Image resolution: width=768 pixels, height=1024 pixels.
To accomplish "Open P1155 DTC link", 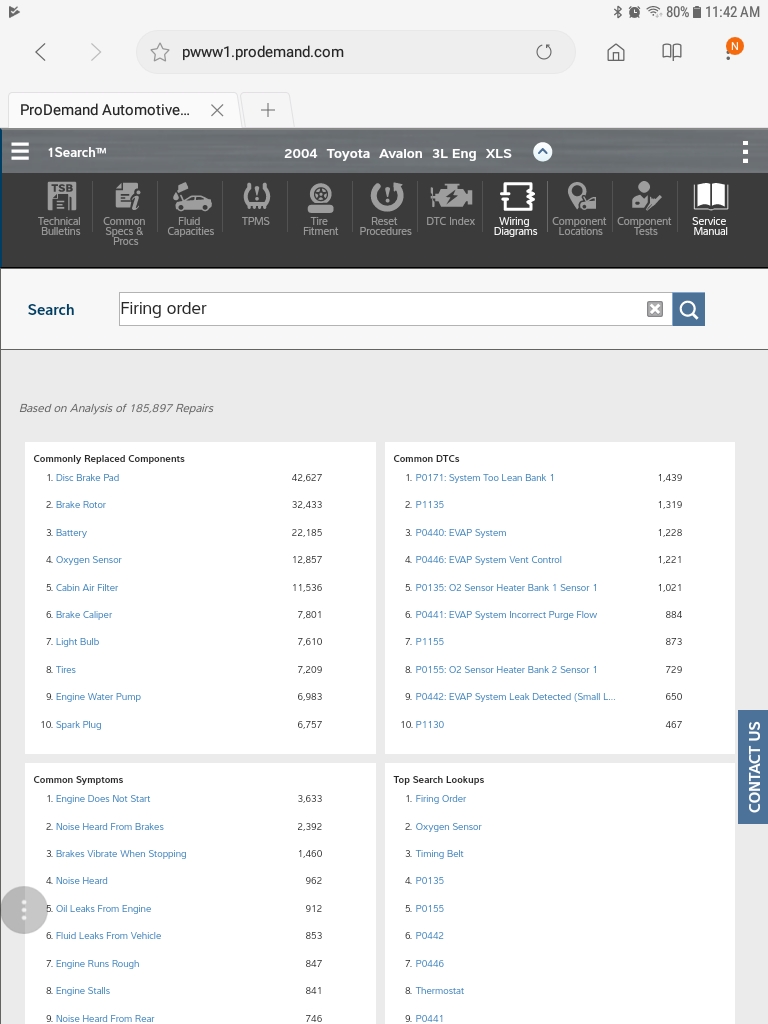I will tap(430, 642).
